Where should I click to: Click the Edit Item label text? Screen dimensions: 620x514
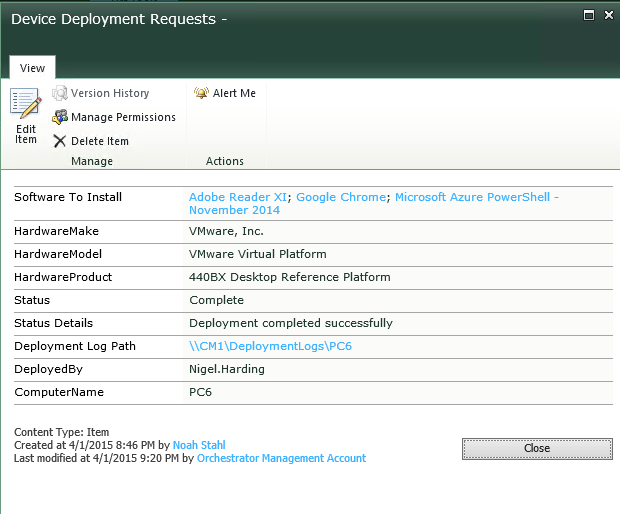click(26, 134)
